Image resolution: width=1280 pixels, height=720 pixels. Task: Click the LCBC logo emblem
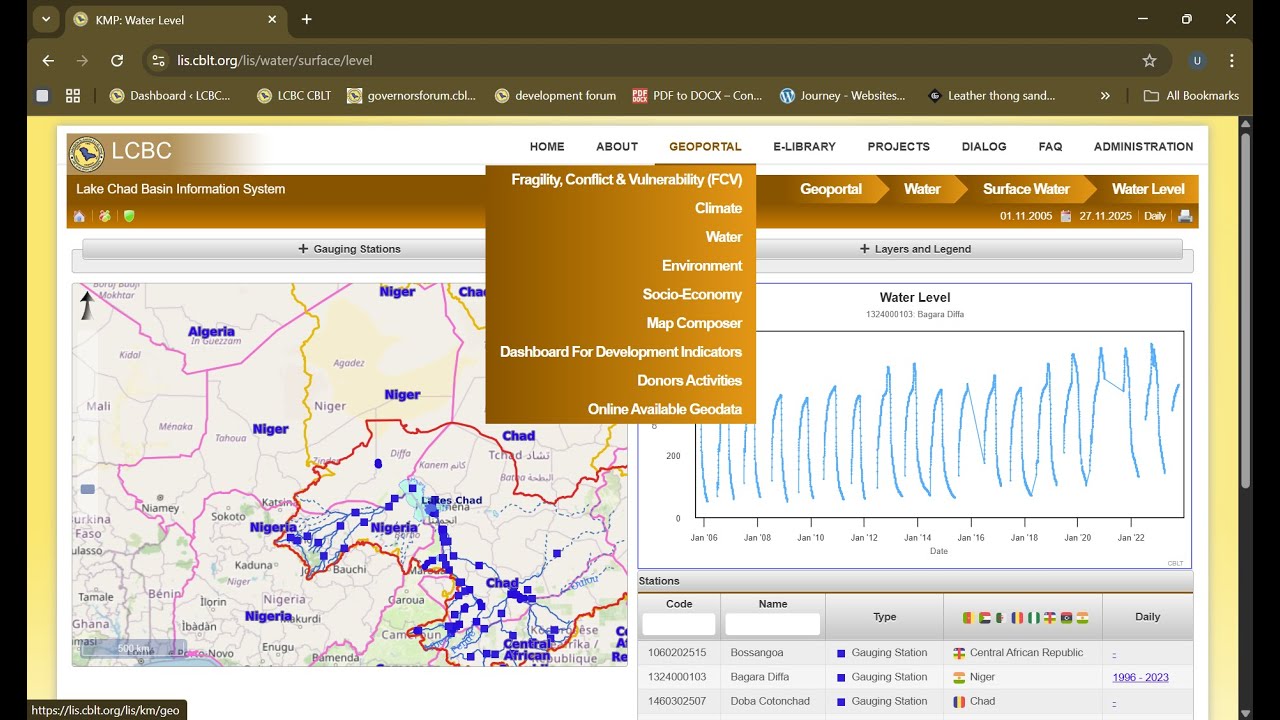click(87, 153)
